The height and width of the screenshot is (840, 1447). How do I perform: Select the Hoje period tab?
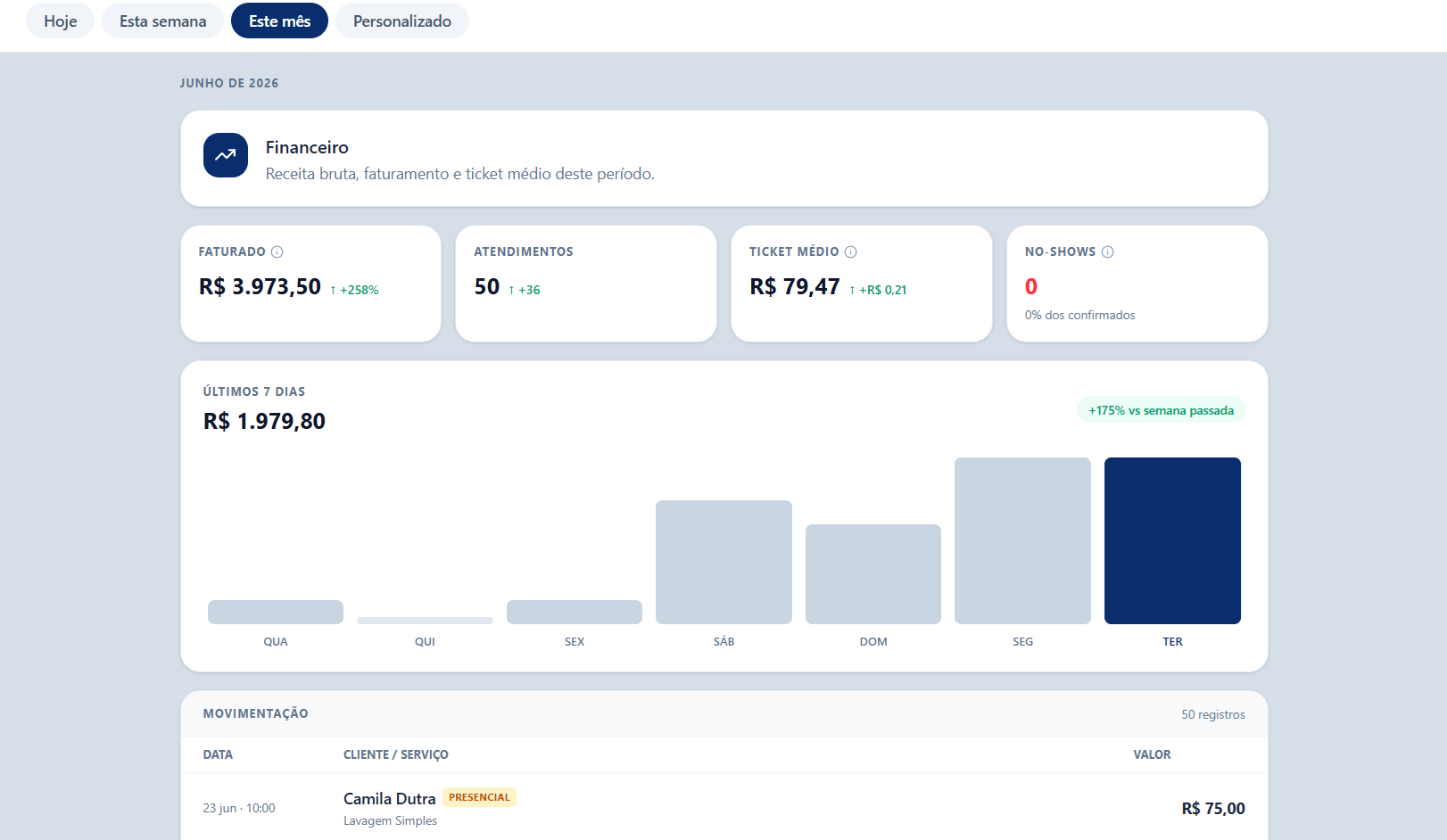click(x=60, y=21)
